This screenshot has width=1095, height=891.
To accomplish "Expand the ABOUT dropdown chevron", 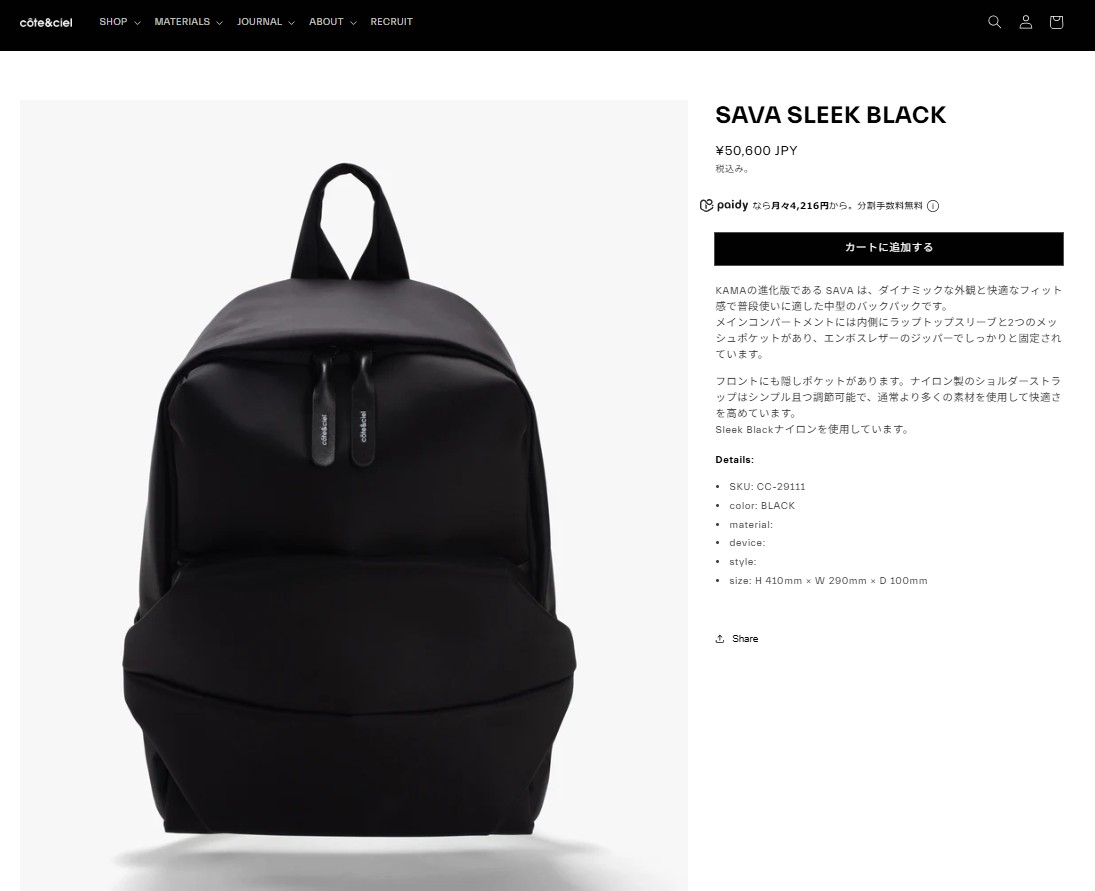I will [353, 23].
